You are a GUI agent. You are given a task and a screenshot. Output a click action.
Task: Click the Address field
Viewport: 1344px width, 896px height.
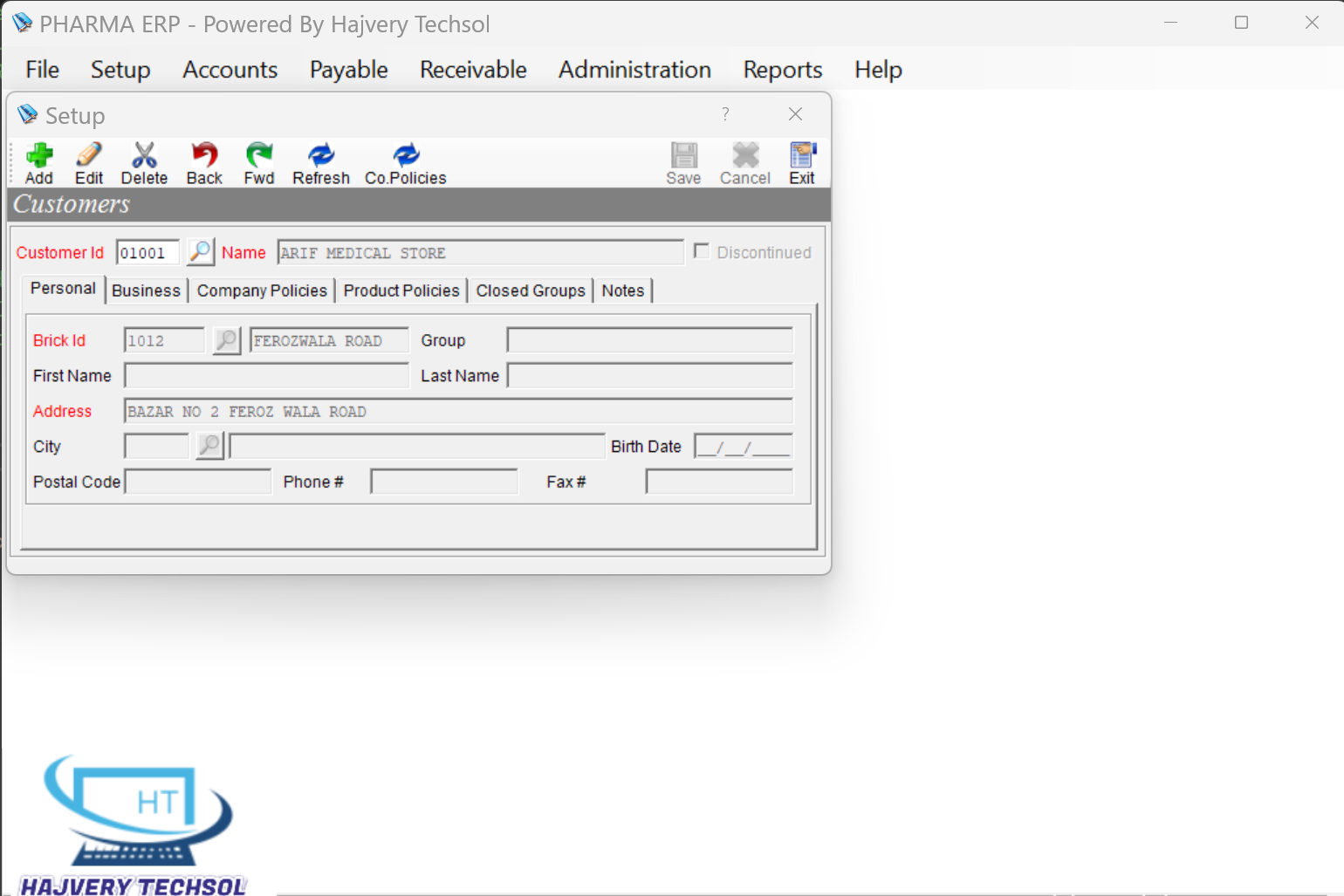coord(458,411)
